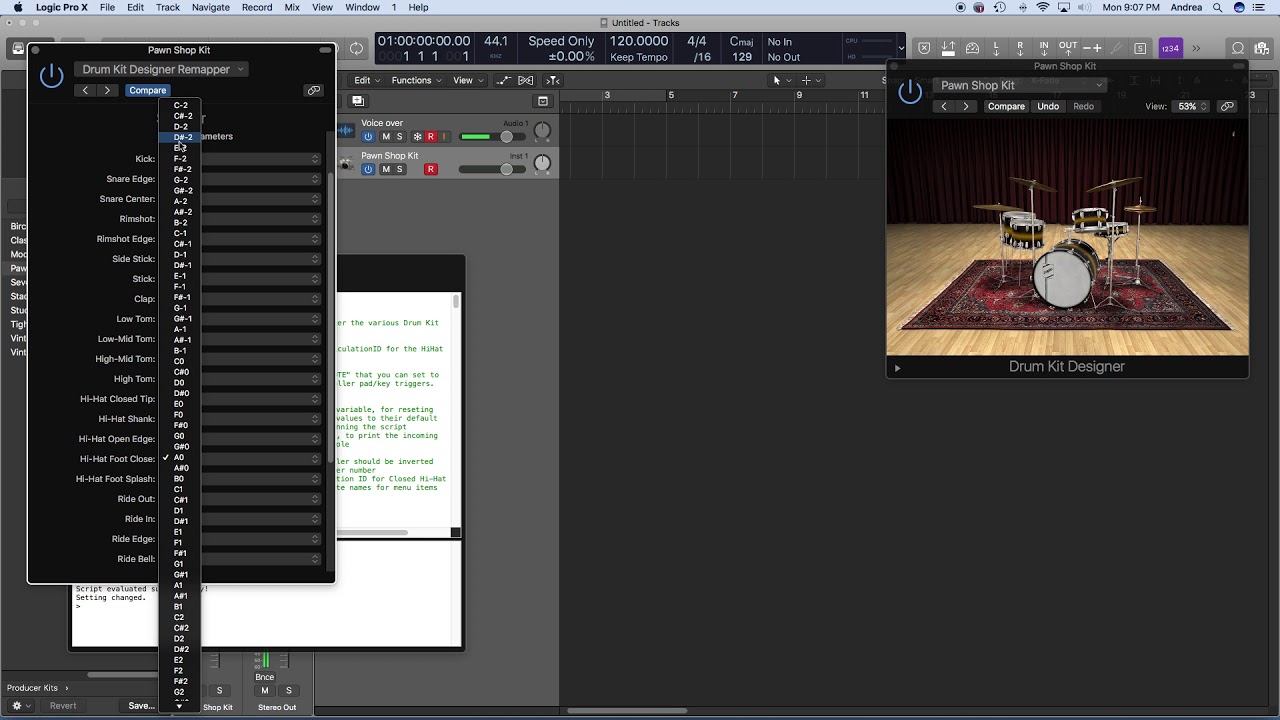This screenshot has width=1280, height=720.
Task: Open the Hi-Hat Open Edge note dropdown
Action: point(240,439)
